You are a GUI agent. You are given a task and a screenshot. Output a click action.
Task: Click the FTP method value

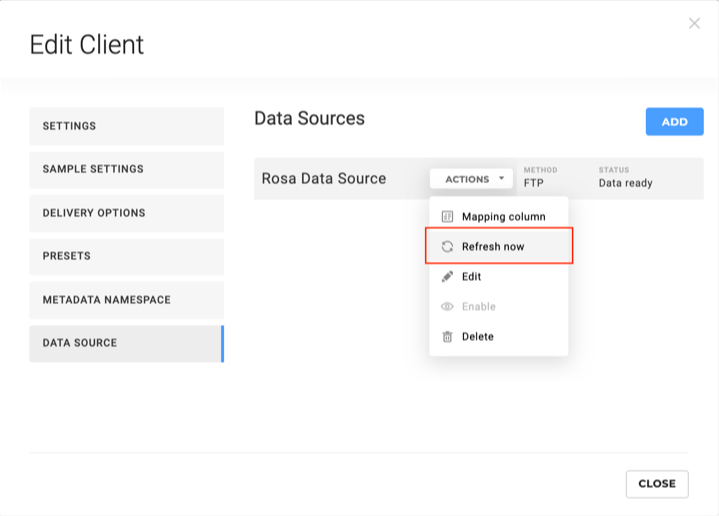pyautogui.click(x=534, y=183)
